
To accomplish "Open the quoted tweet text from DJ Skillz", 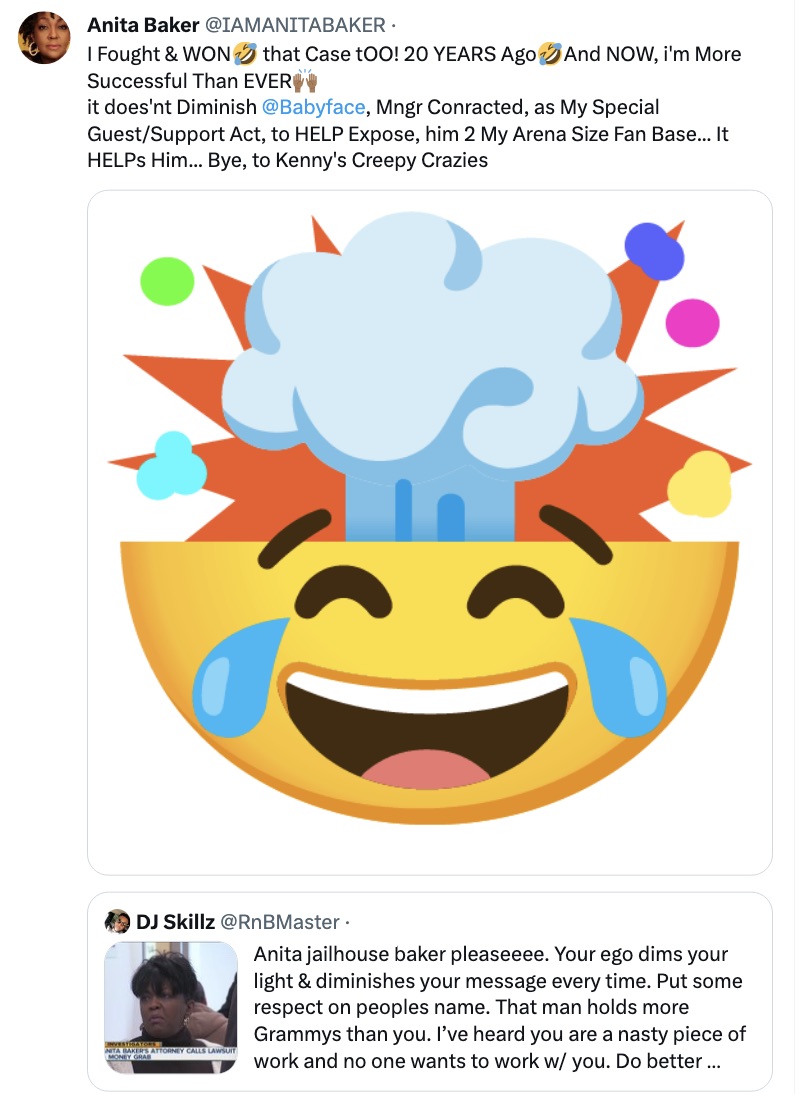I will pyautogui.click(x=500, y=1007).
